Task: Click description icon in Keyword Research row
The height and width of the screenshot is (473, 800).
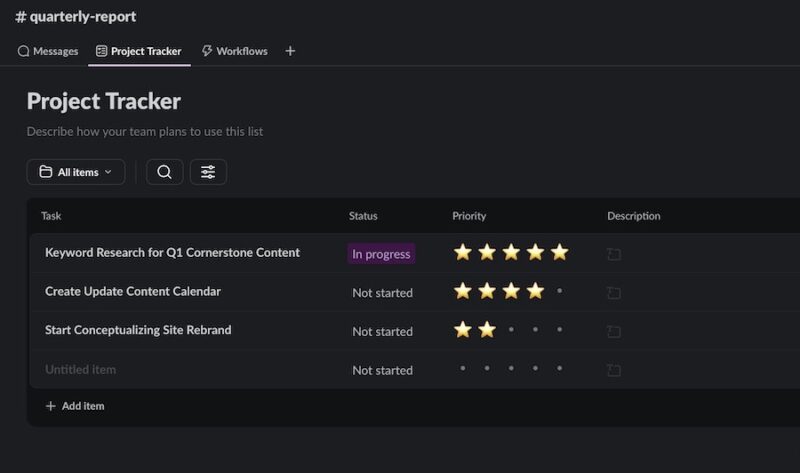Action: coord(613,254)
